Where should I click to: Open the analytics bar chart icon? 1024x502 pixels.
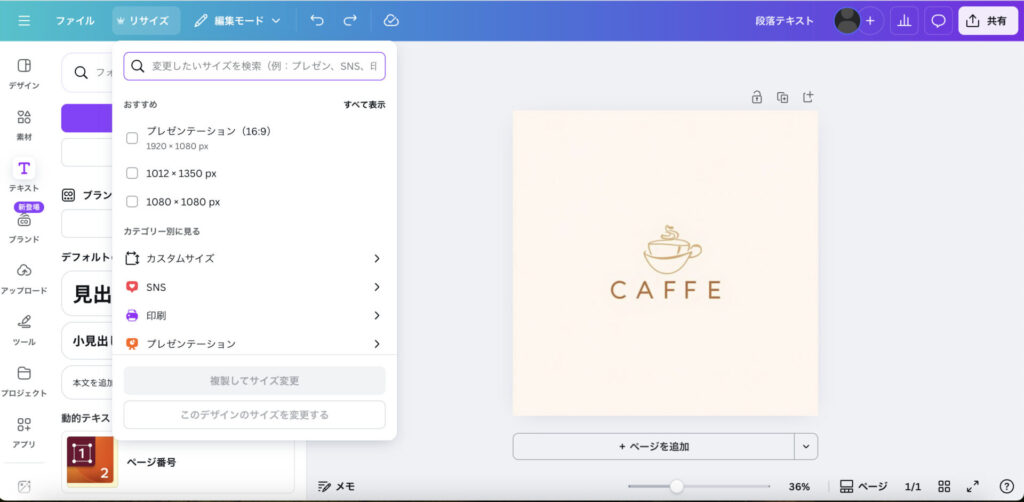click(x=904, y=20)
